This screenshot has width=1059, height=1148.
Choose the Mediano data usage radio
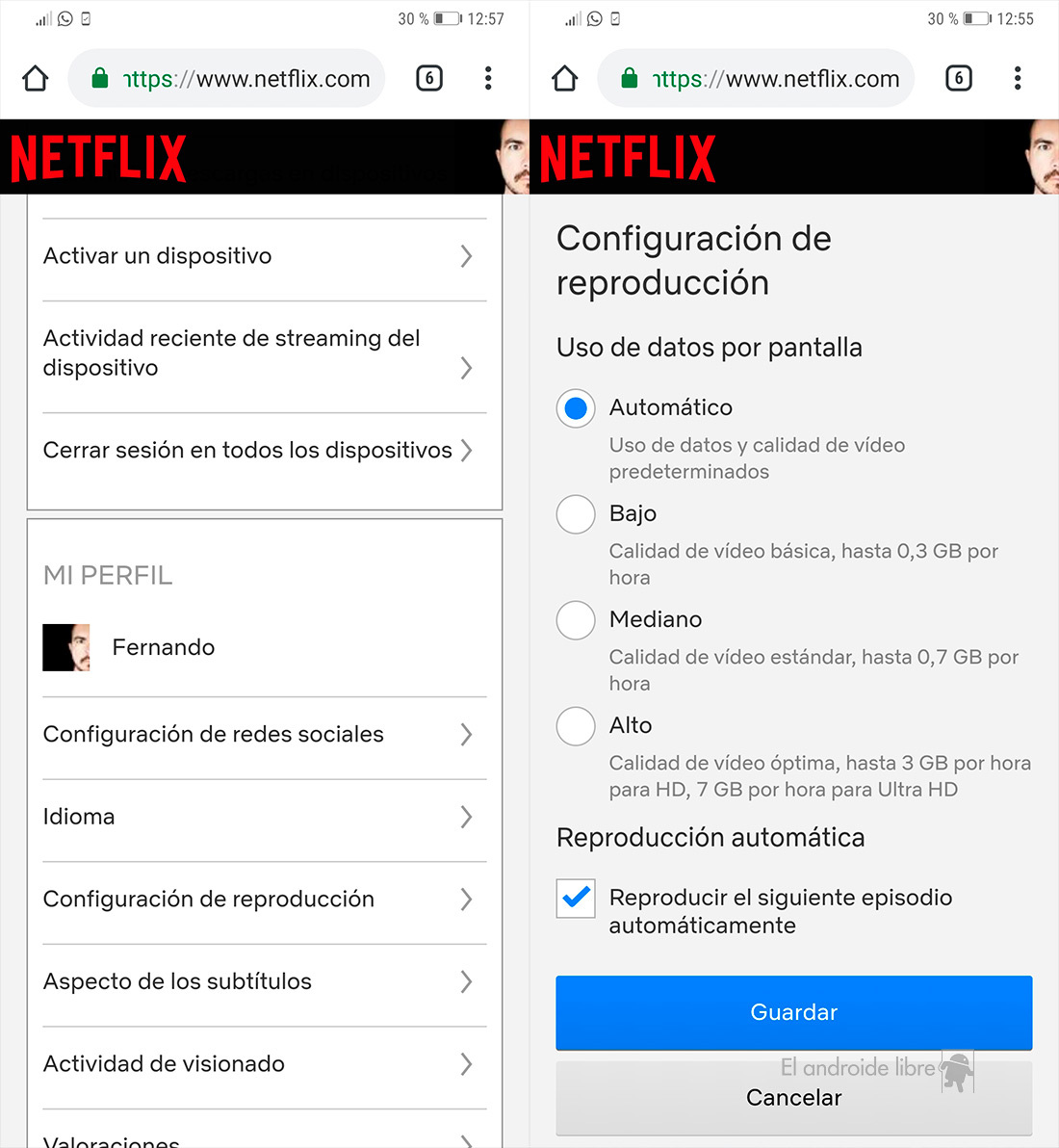tap(576, 620)
